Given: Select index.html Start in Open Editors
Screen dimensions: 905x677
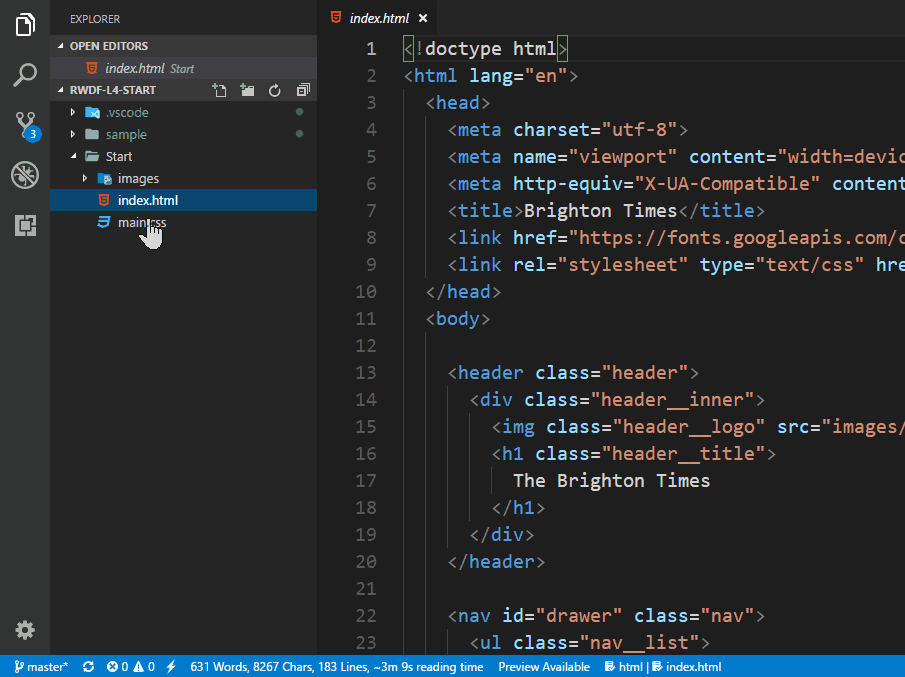Looking at the screenshot, I should (184, 68).
